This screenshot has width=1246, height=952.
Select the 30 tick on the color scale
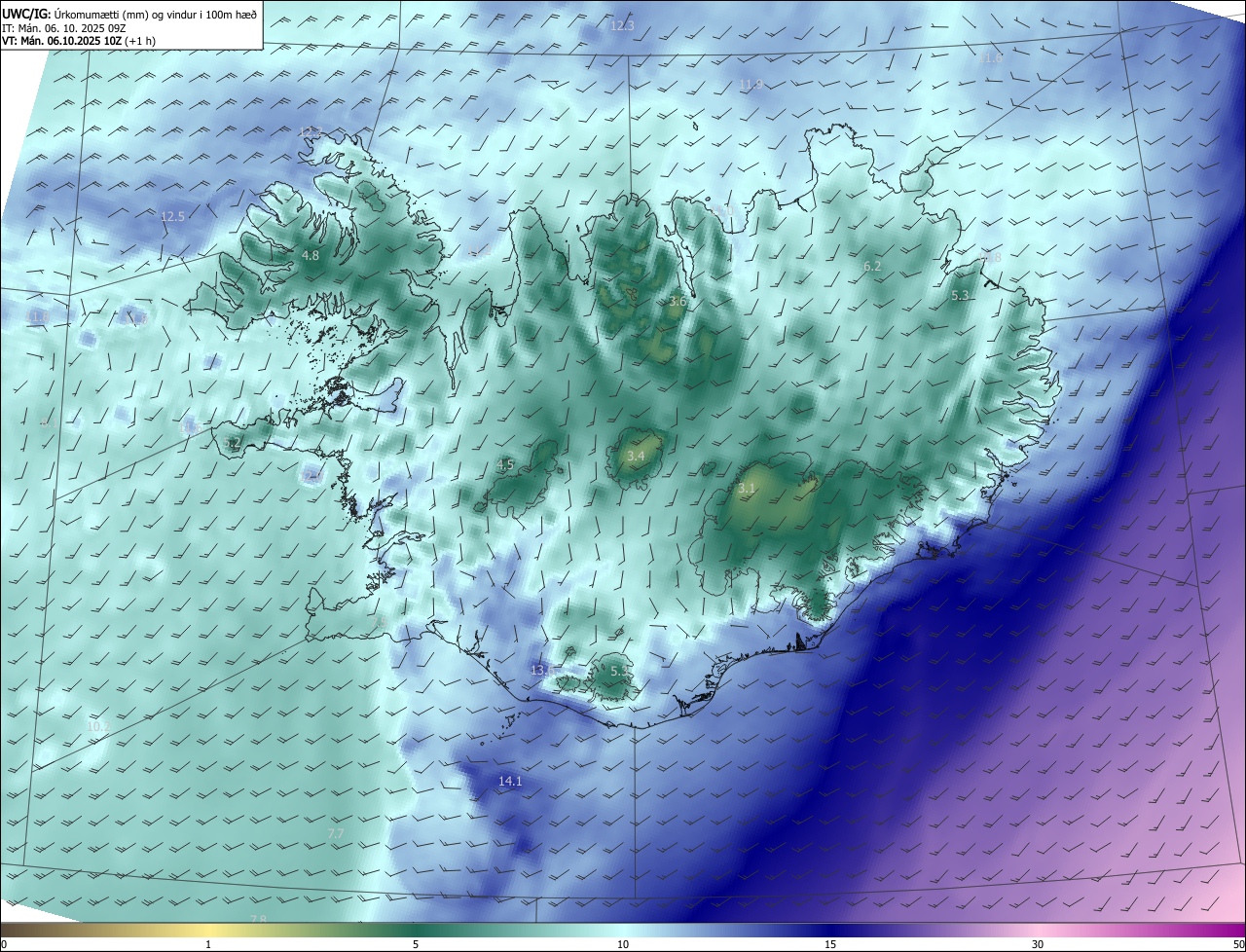tap(1038, 944)
